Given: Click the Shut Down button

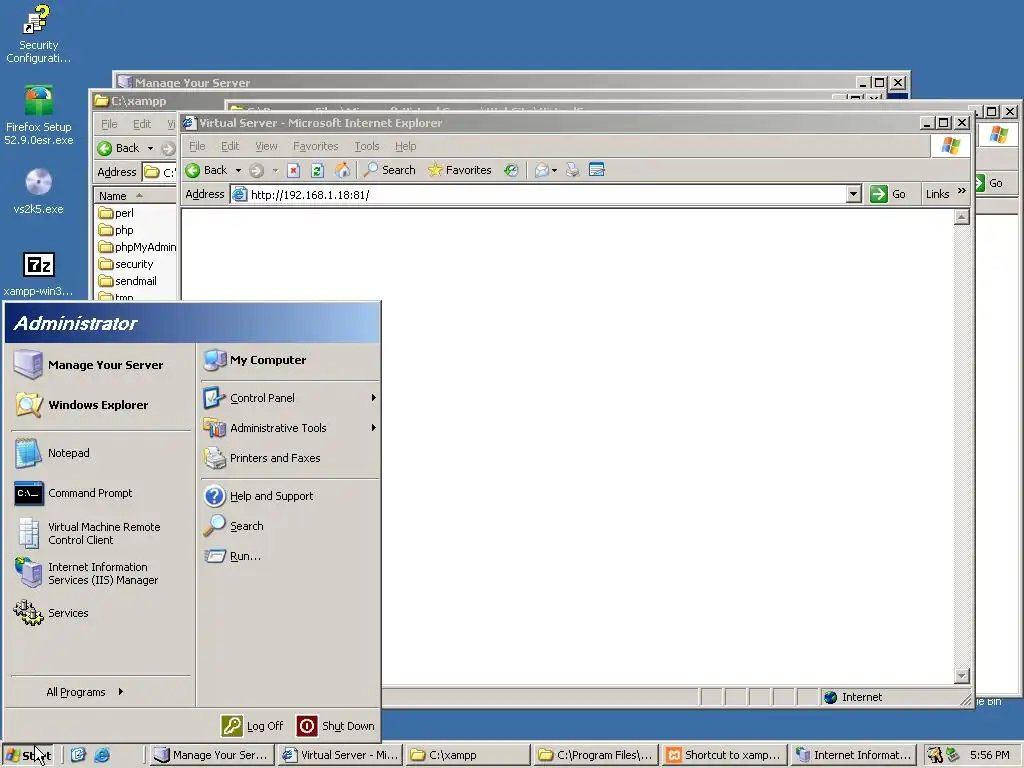Looking at the screenshot, I should pos(336,726).
